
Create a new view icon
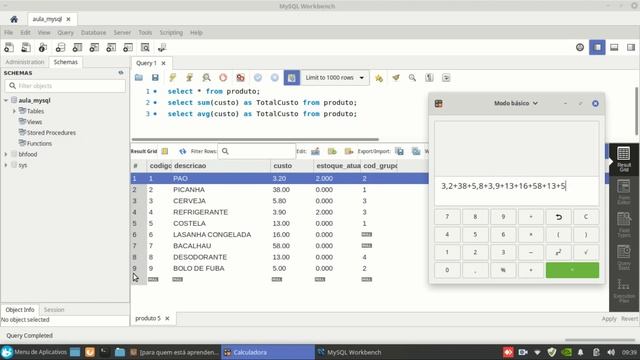94,48
